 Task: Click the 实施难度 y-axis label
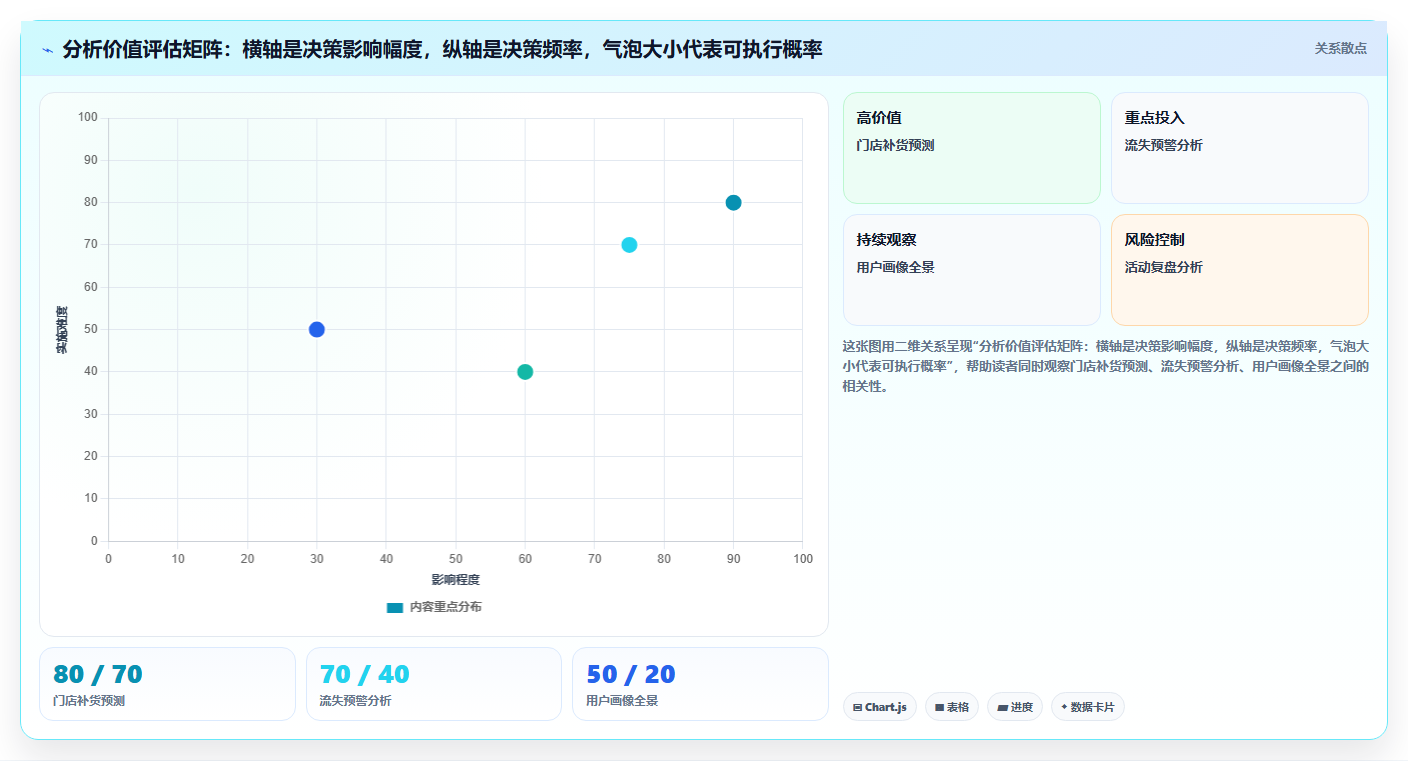(62, 330)
